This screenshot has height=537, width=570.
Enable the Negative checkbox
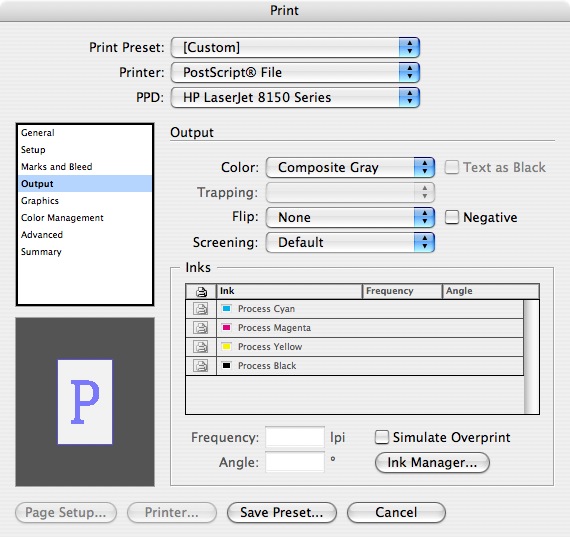(x=452, y=217)
